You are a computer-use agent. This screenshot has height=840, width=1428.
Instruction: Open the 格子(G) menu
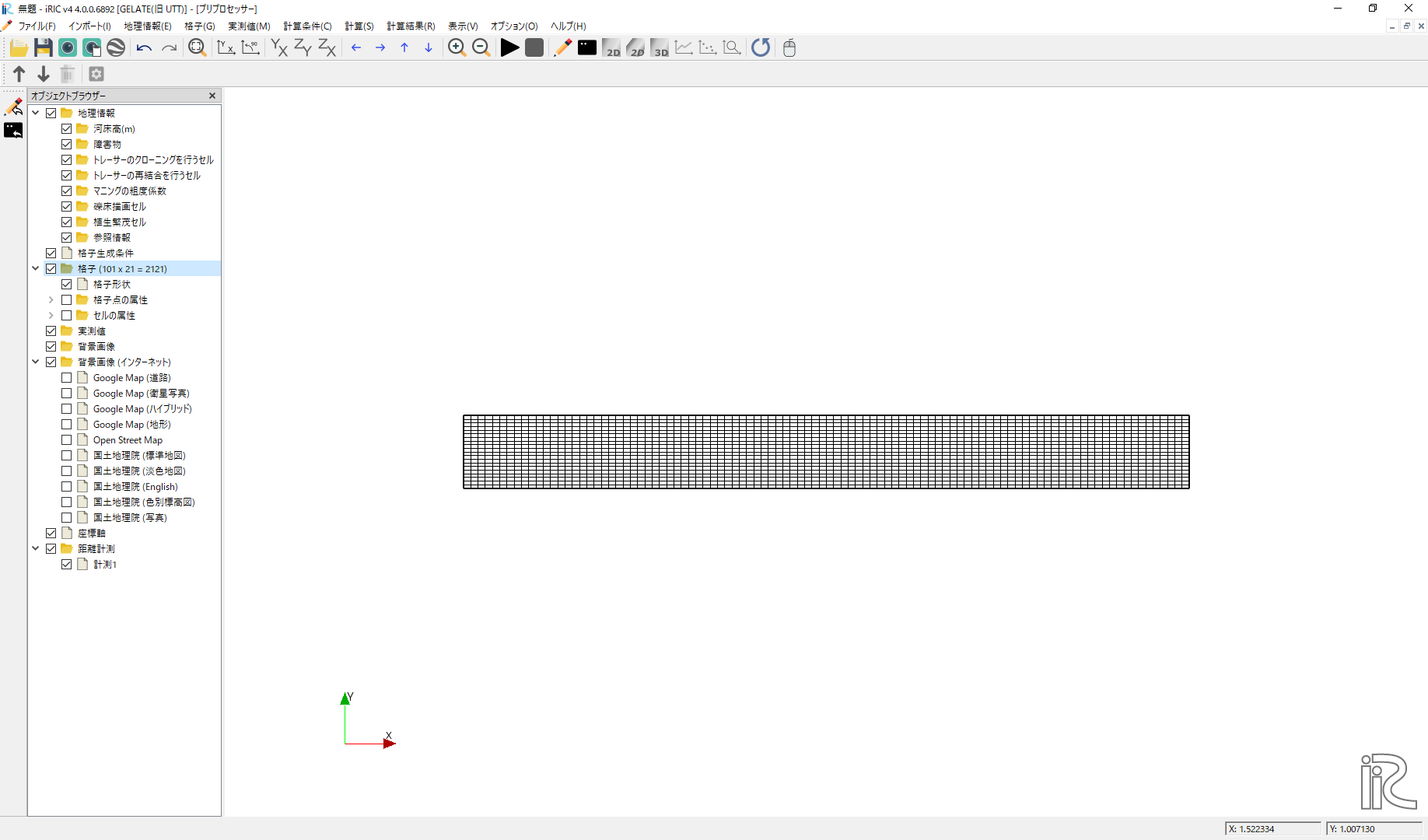pos(199,26)
